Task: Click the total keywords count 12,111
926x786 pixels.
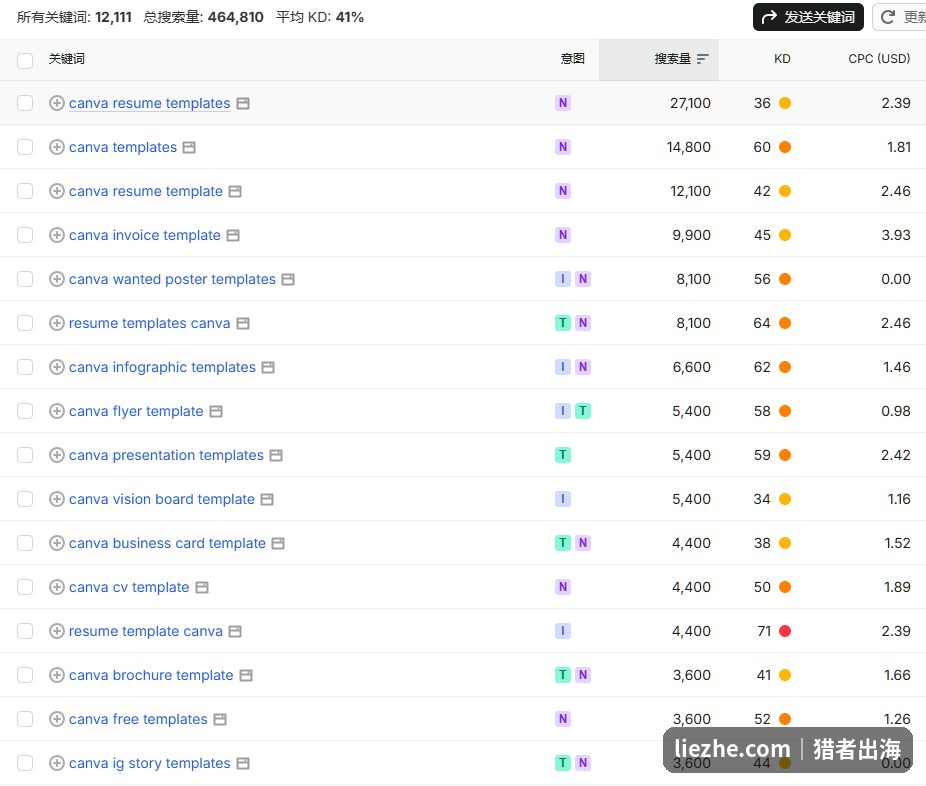Action: point(113,17)
